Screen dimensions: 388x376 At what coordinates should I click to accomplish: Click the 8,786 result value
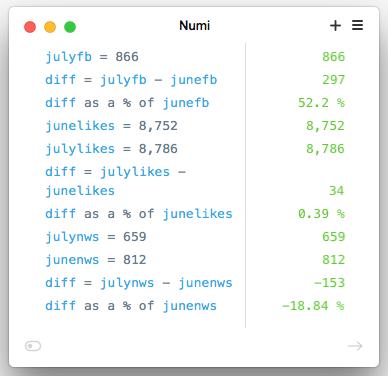[325, 149]
